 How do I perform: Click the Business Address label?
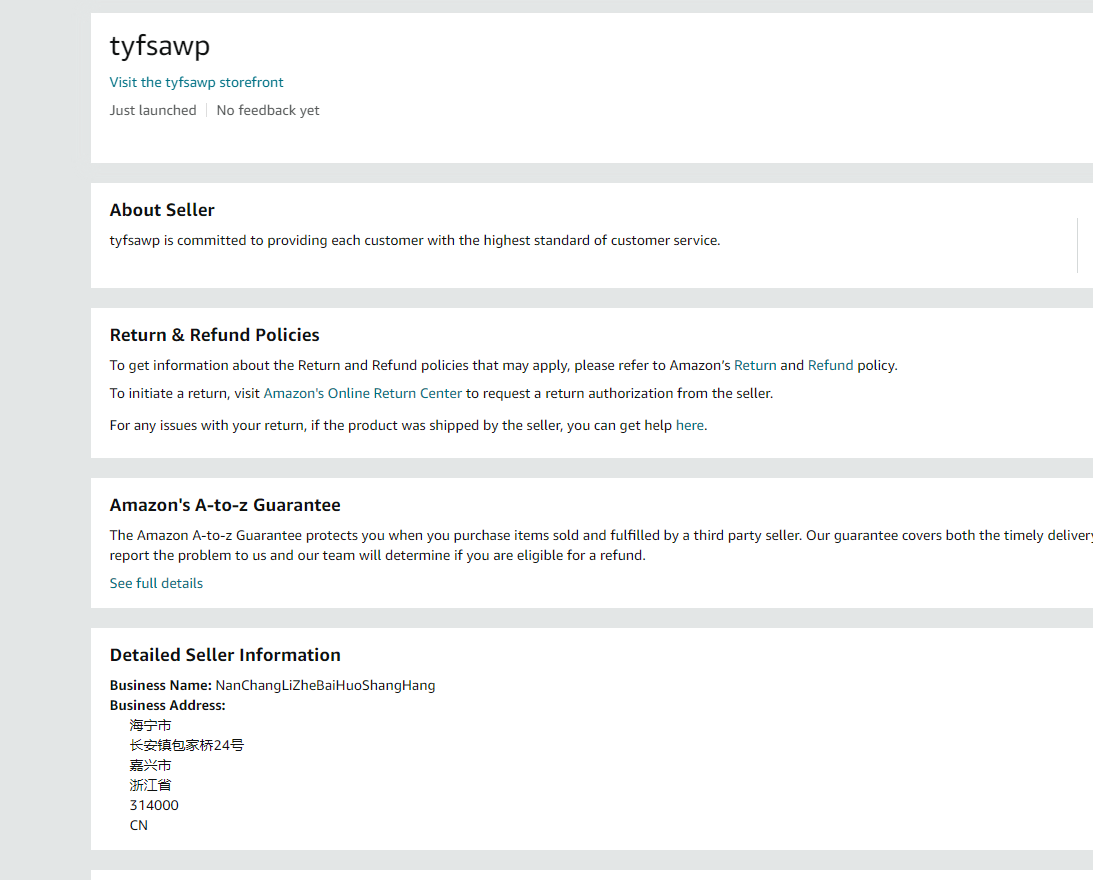click(167, 705)
